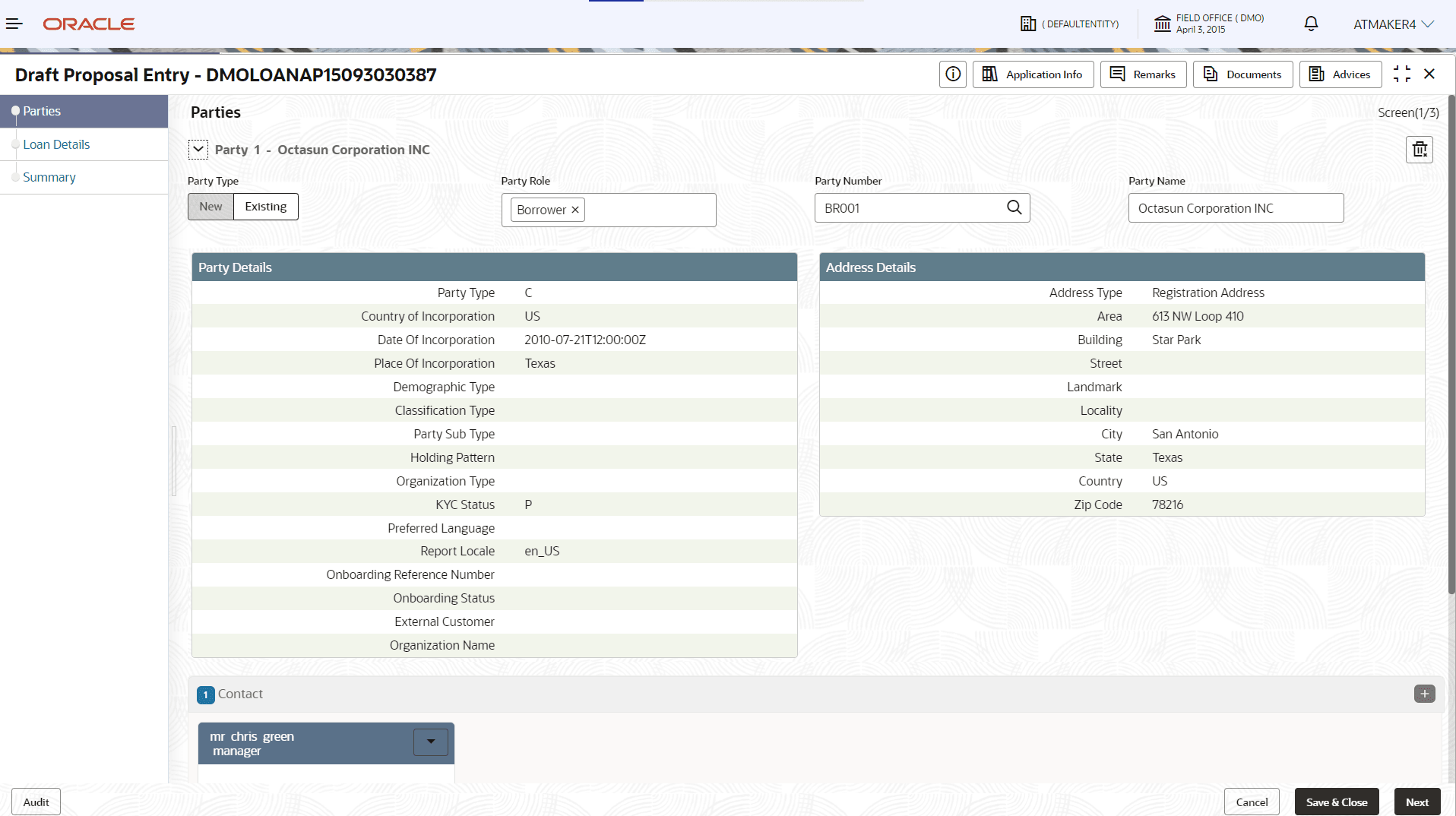Click the Date Of Incorporation value
The height and width of the screenshot is (816, 1456).
point(585,340)
